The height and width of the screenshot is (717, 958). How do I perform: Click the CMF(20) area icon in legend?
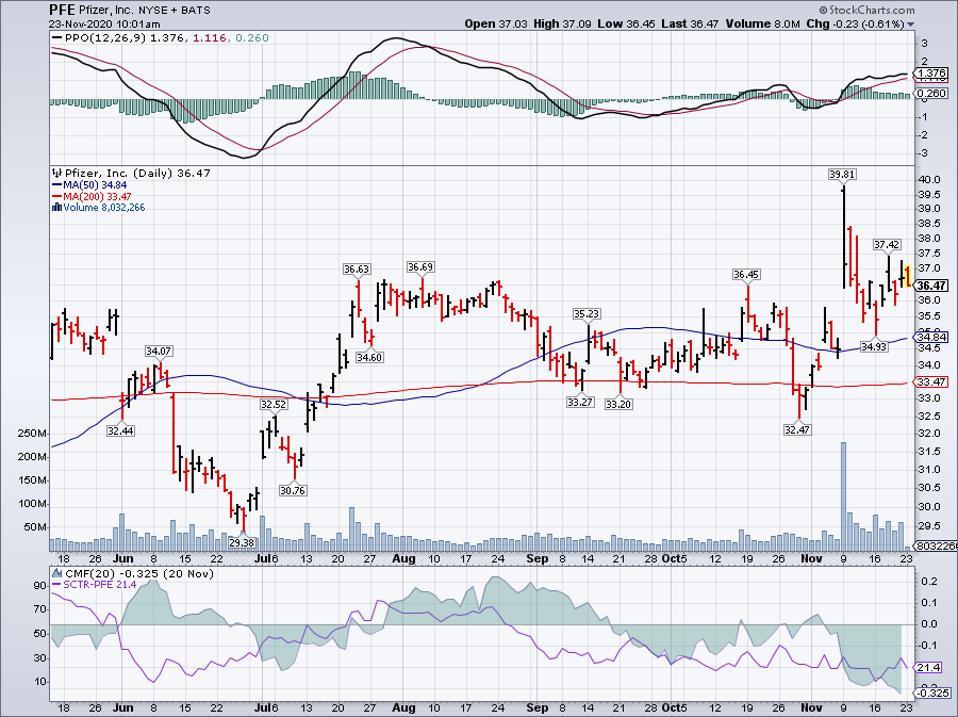click(x=57, y=573)
